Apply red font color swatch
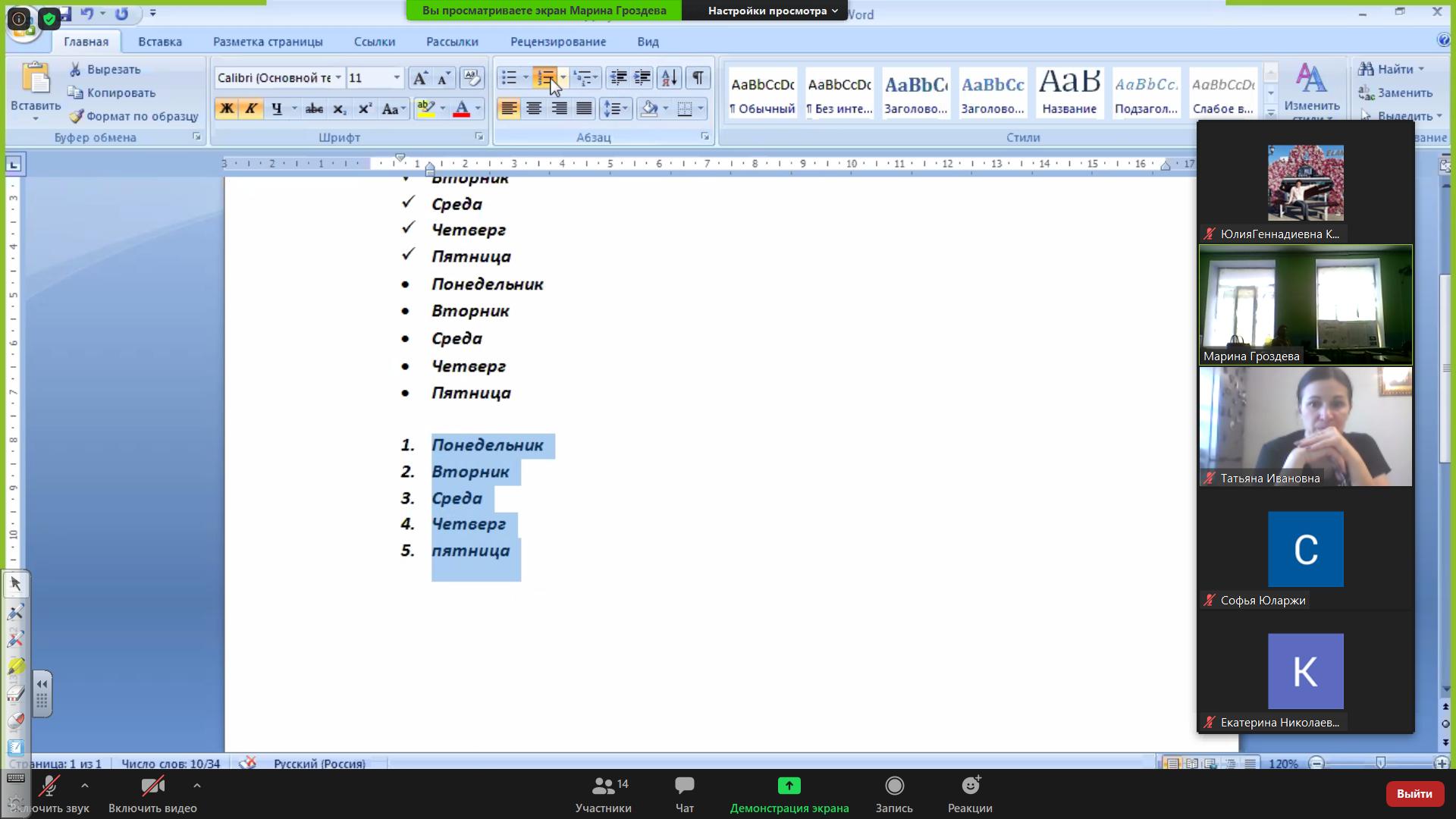 [461, 108]
